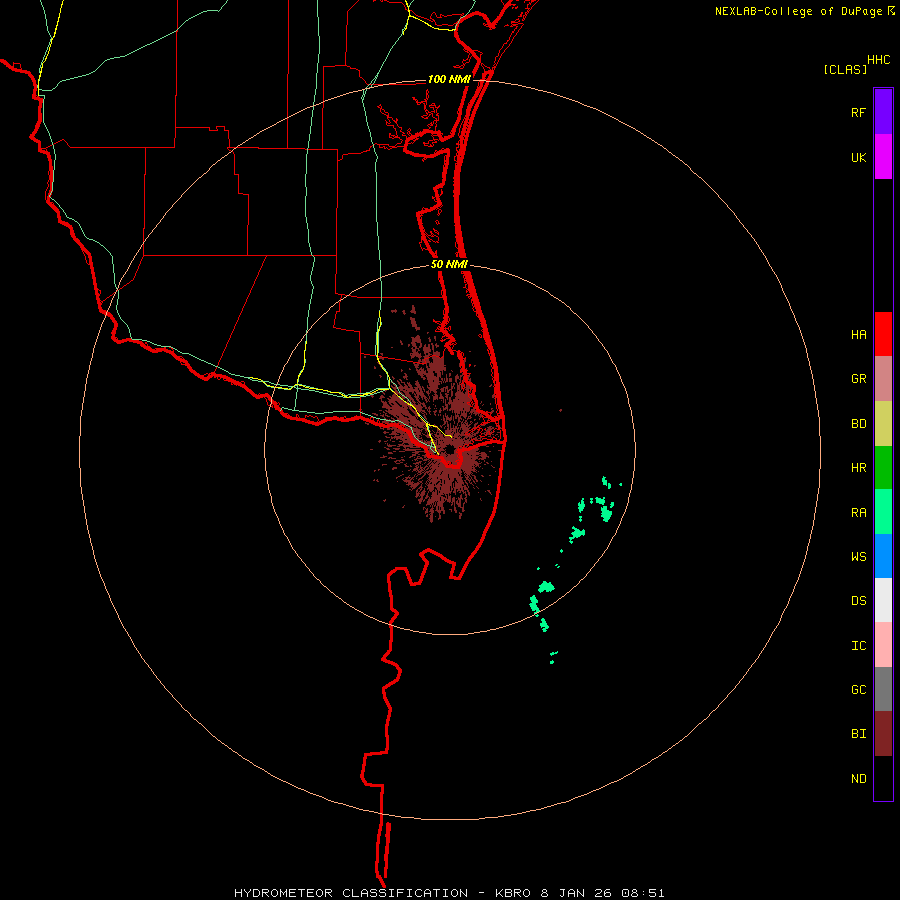Click the "KBRO" radar station identifier
The height and width of the screenshot is (900, 900).
point(513,893)
